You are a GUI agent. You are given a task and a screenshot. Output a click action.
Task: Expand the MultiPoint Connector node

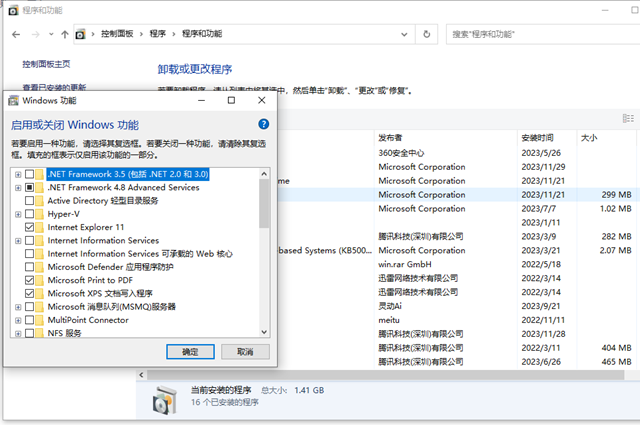point(18,320)
